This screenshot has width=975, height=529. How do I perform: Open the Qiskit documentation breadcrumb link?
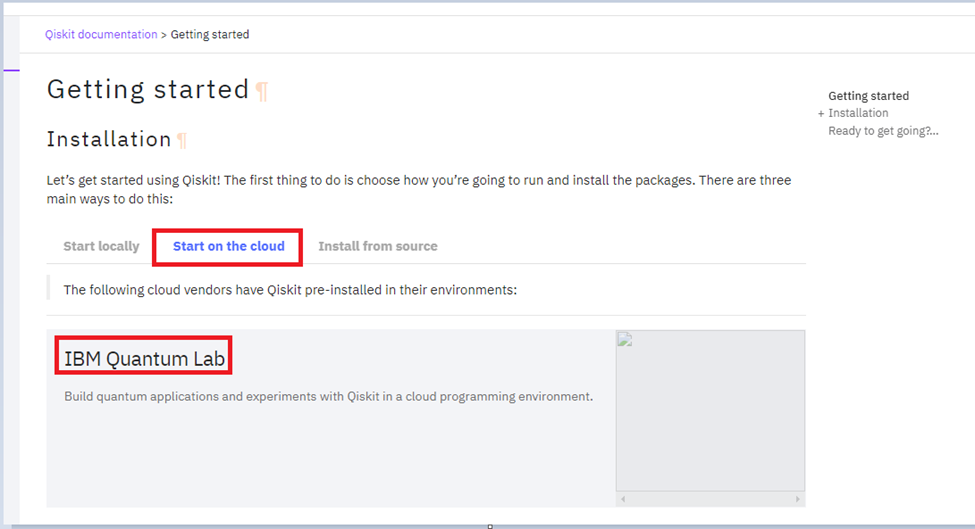point(101,35)
